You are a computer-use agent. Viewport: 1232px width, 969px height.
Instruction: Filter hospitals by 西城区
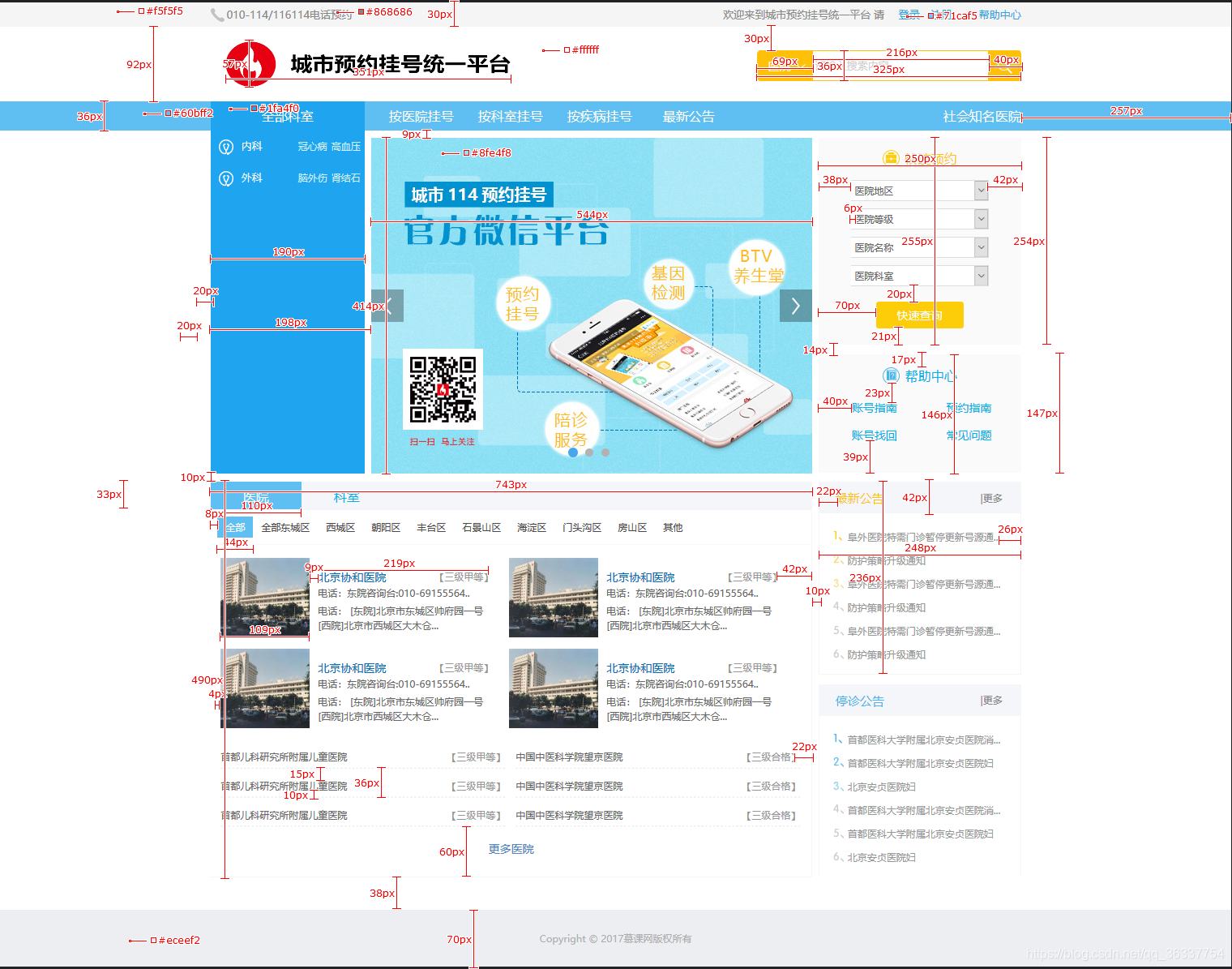[x=340, y=527]
